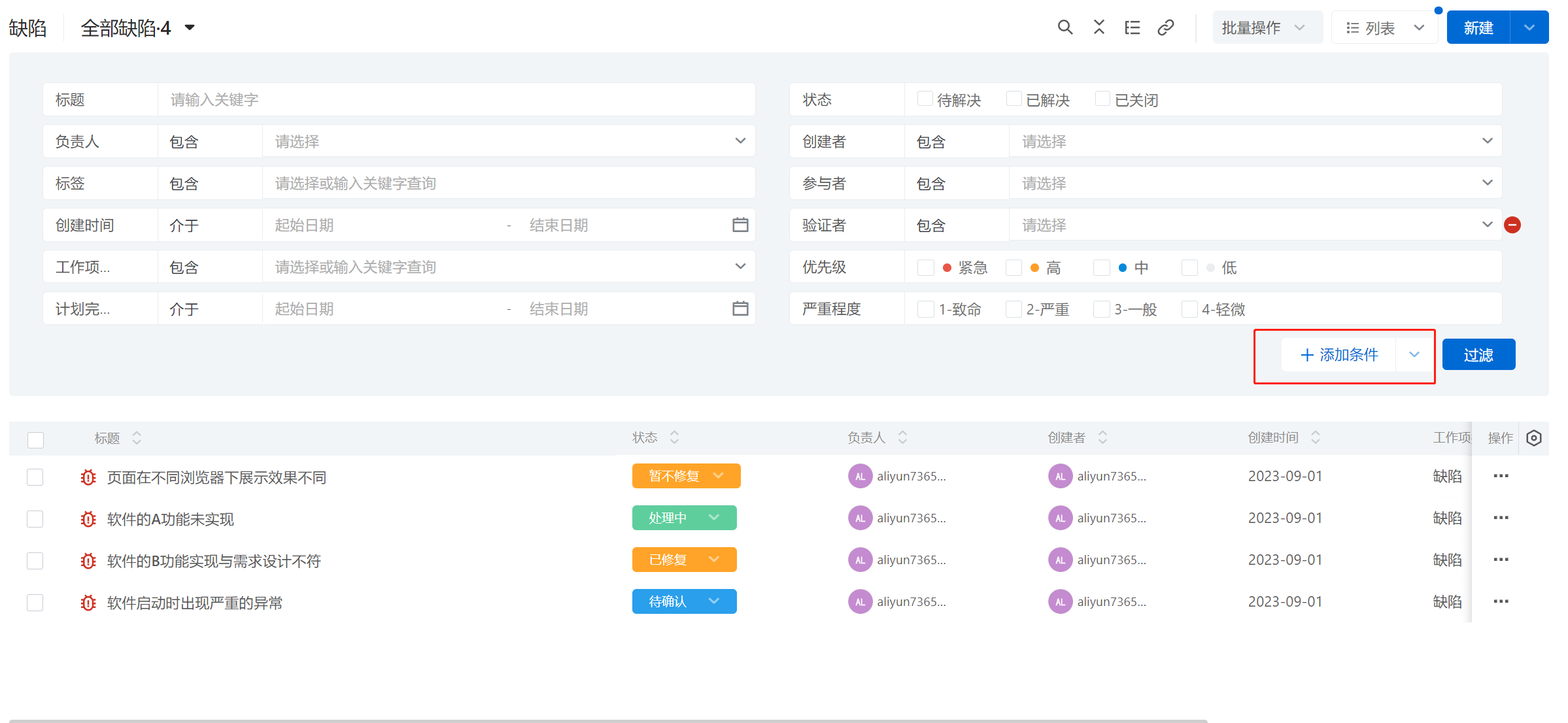Tick the 2-严重 severity checkbox

point(1014,309)
